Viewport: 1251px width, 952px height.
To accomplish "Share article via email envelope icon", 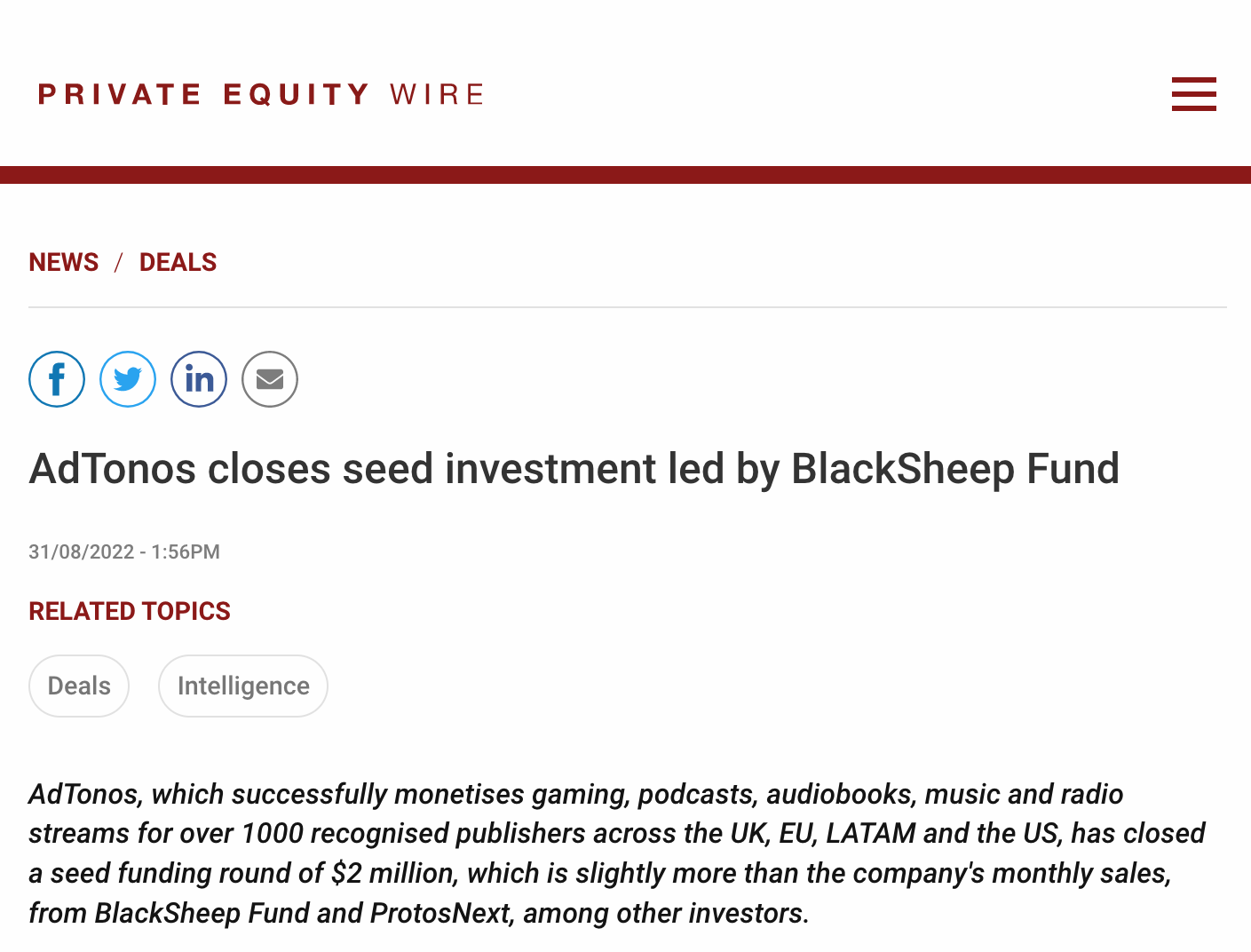I will point(270,379).
